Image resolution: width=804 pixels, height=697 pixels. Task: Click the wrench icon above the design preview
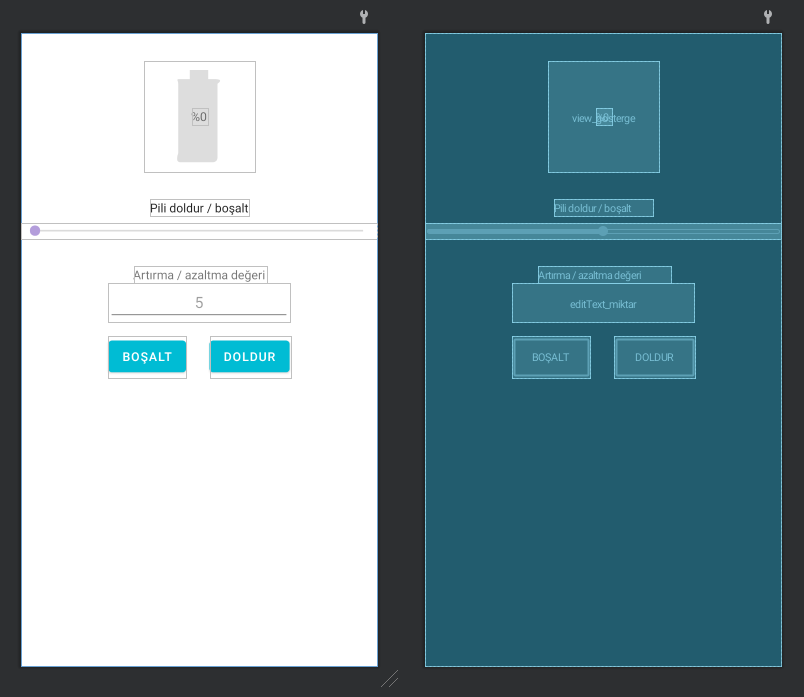pyautogui.click(x=364, y=17)
